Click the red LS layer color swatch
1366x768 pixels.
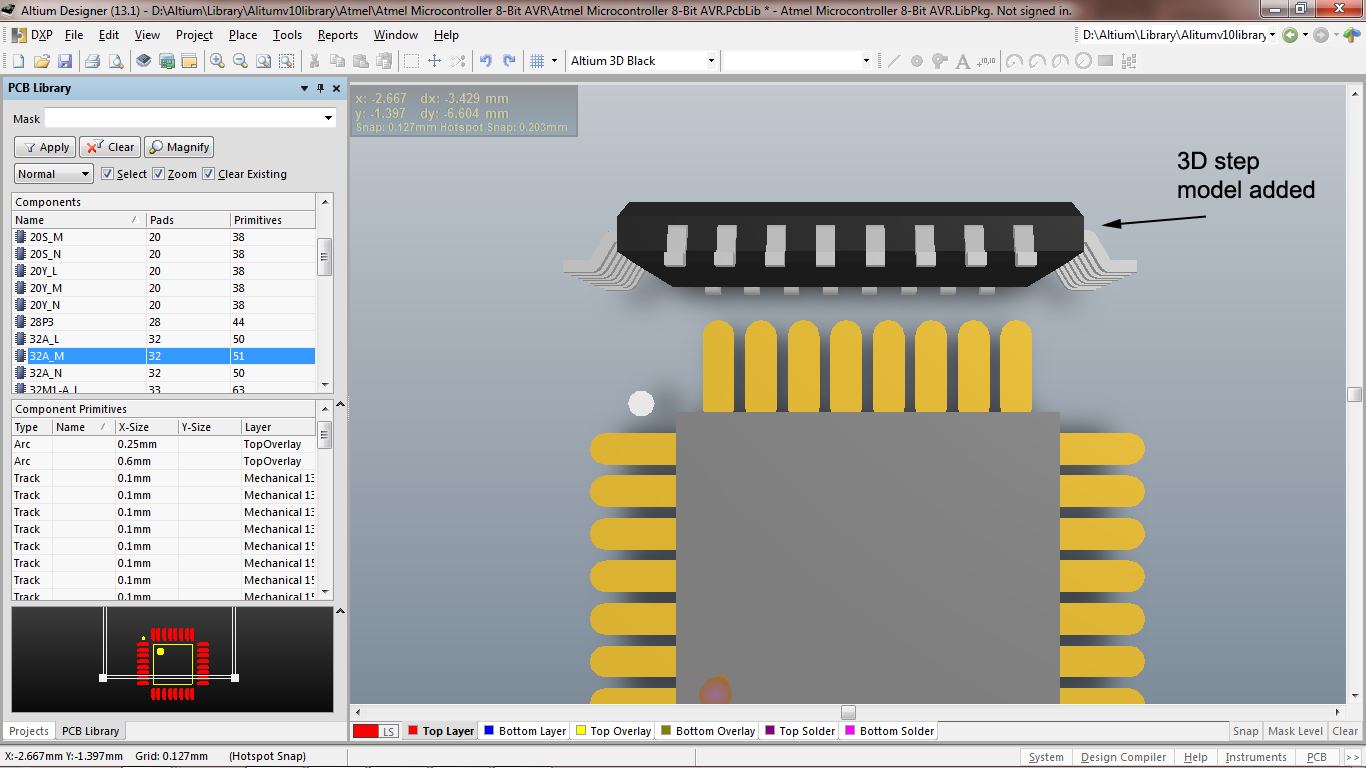coord(366,731)
